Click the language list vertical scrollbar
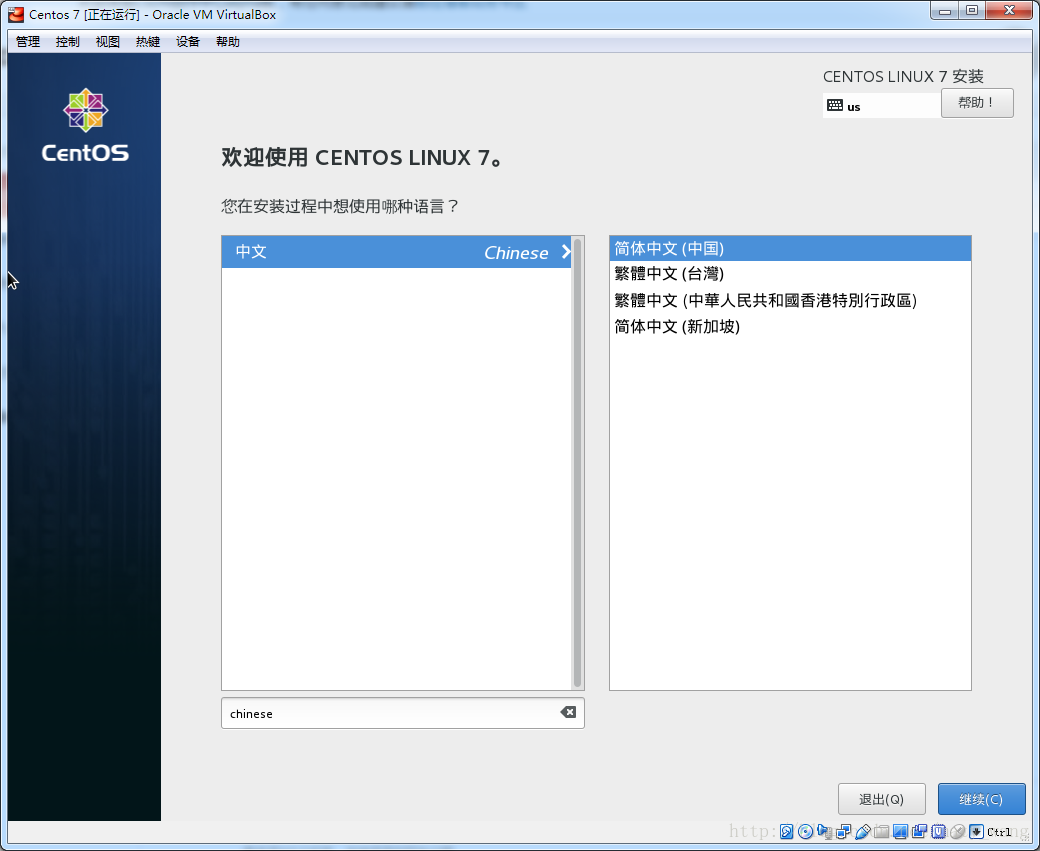 click(x=578, y=463)
